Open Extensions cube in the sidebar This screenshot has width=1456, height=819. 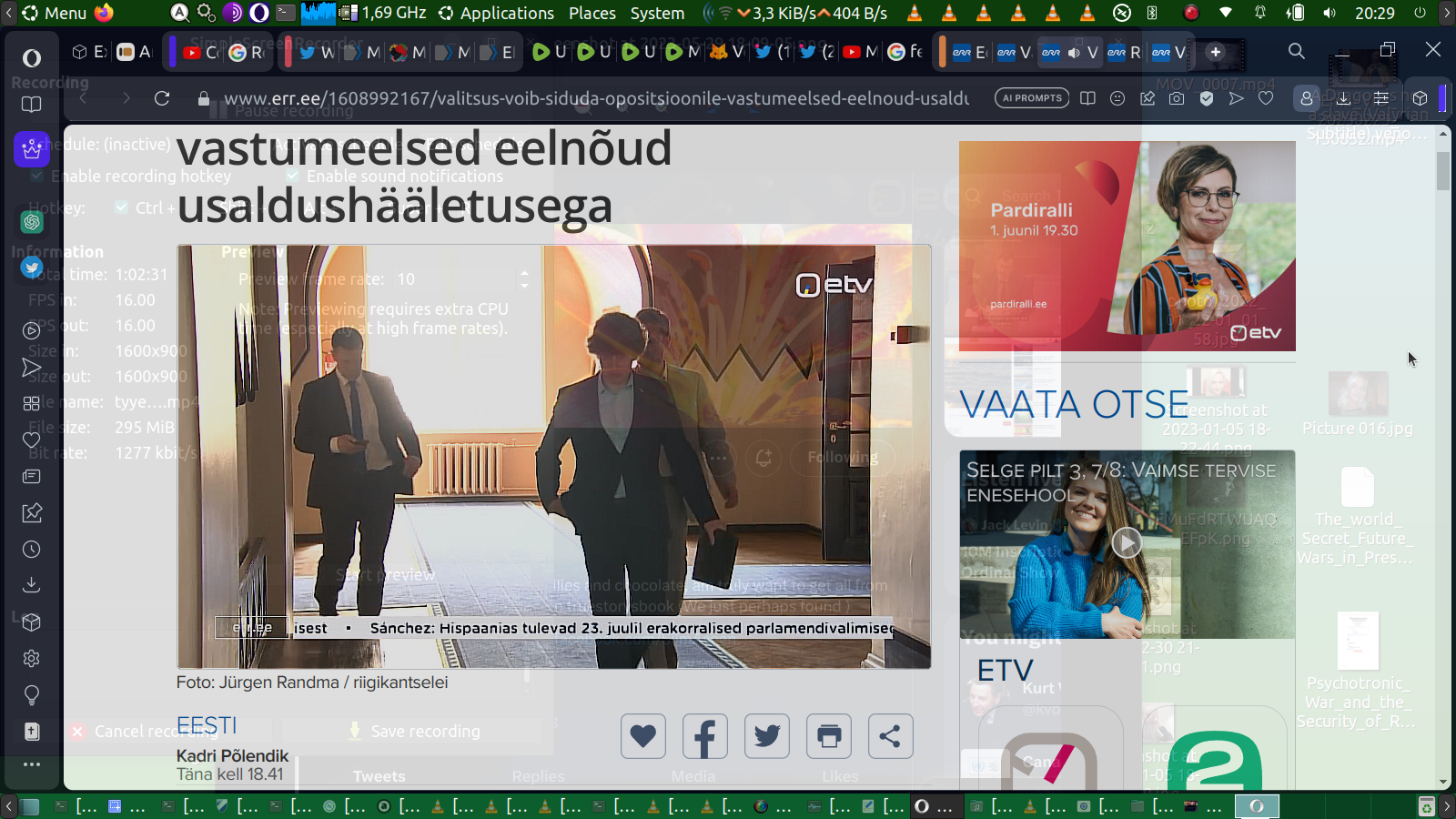[32, 622]
